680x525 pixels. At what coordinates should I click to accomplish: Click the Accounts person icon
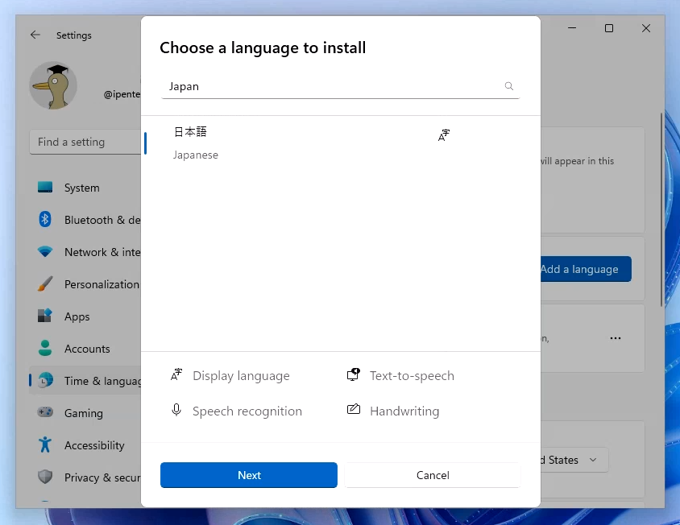click(x=45, y=348)
